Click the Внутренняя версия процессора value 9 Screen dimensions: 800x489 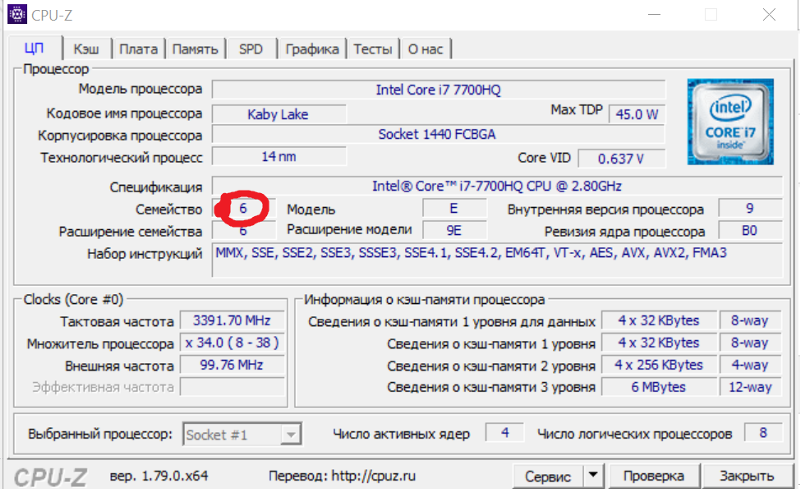(x=750, y=208)
